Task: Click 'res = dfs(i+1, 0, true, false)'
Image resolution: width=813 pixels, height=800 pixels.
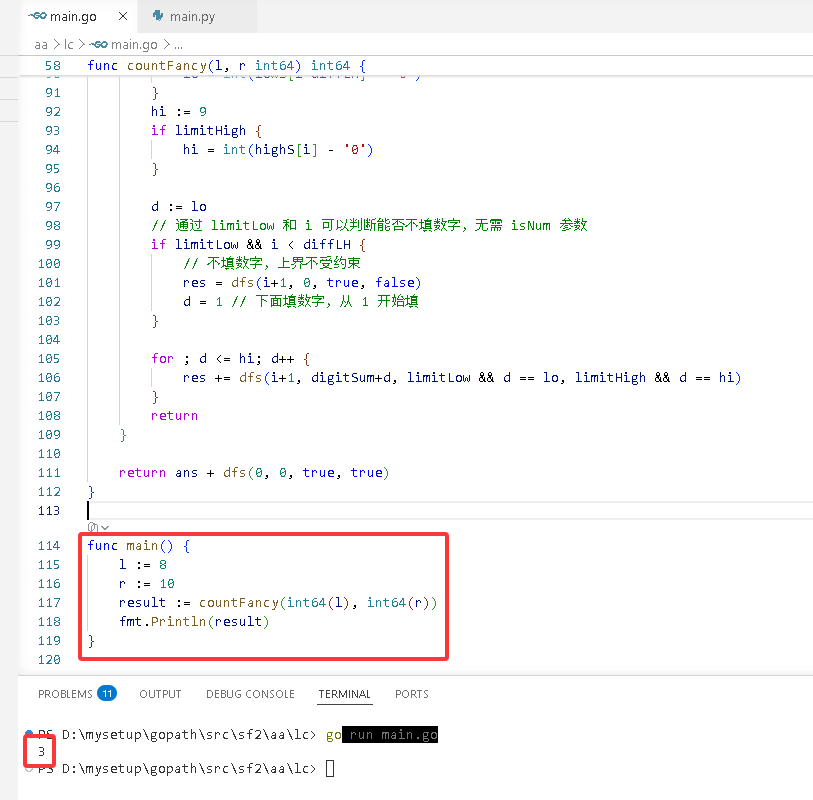Action: point(302,283)
